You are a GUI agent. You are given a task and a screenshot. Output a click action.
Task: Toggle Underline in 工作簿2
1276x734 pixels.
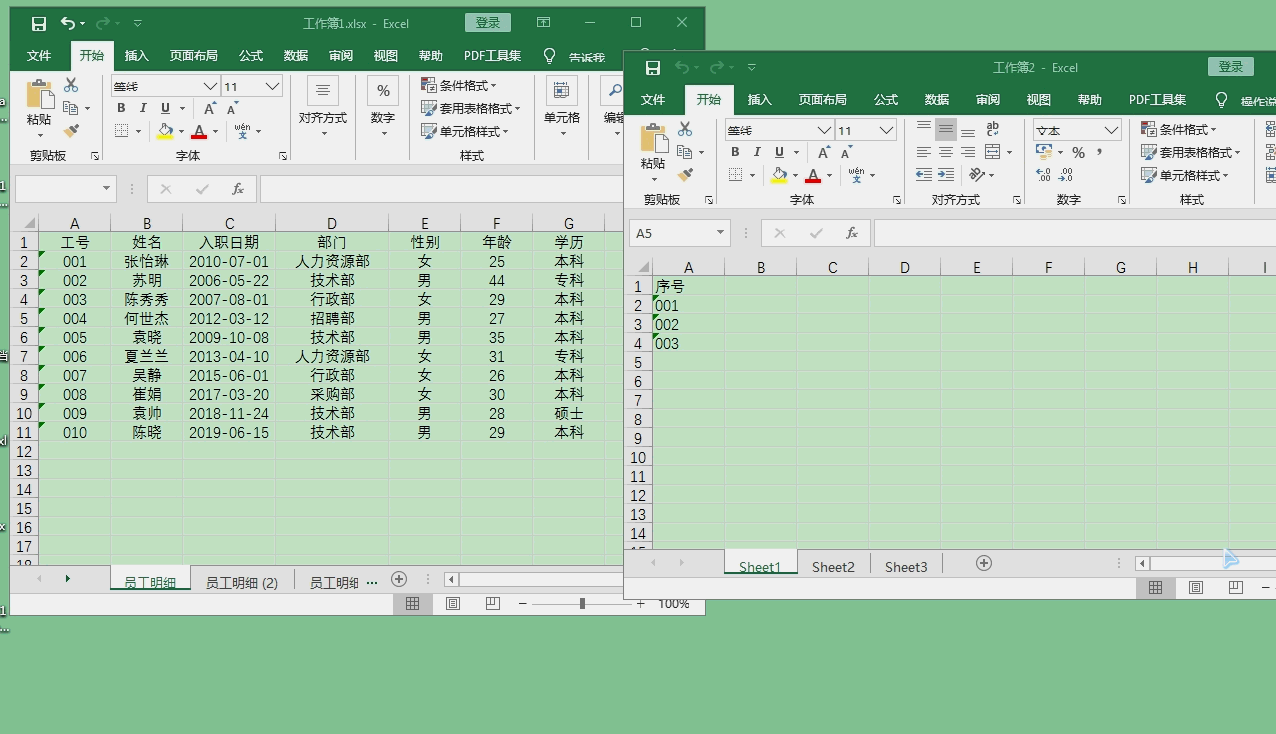779,152
